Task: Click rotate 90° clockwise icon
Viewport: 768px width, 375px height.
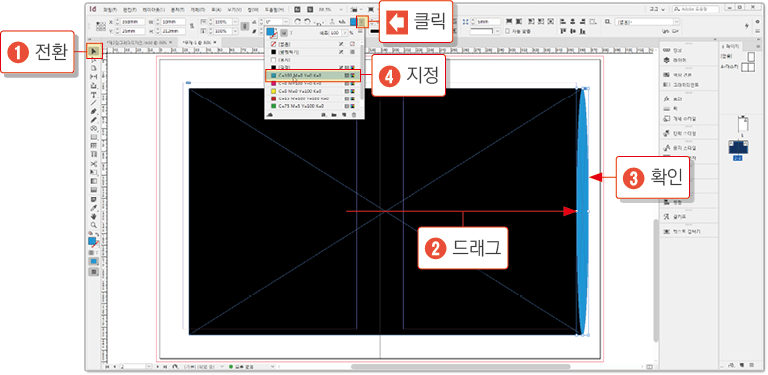Action: 297,22
